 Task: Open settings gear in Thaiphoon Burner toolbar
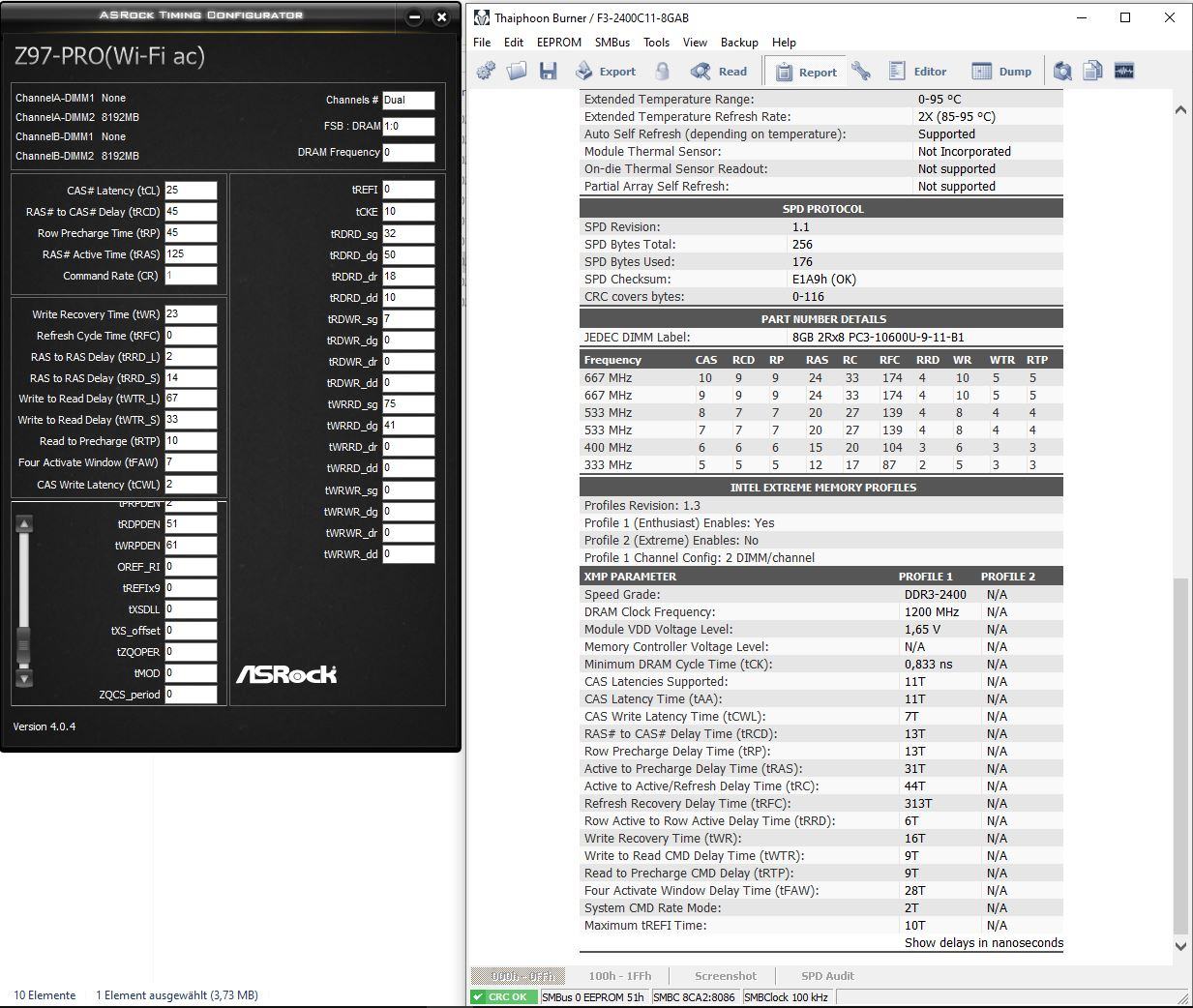tap(486, 71)
